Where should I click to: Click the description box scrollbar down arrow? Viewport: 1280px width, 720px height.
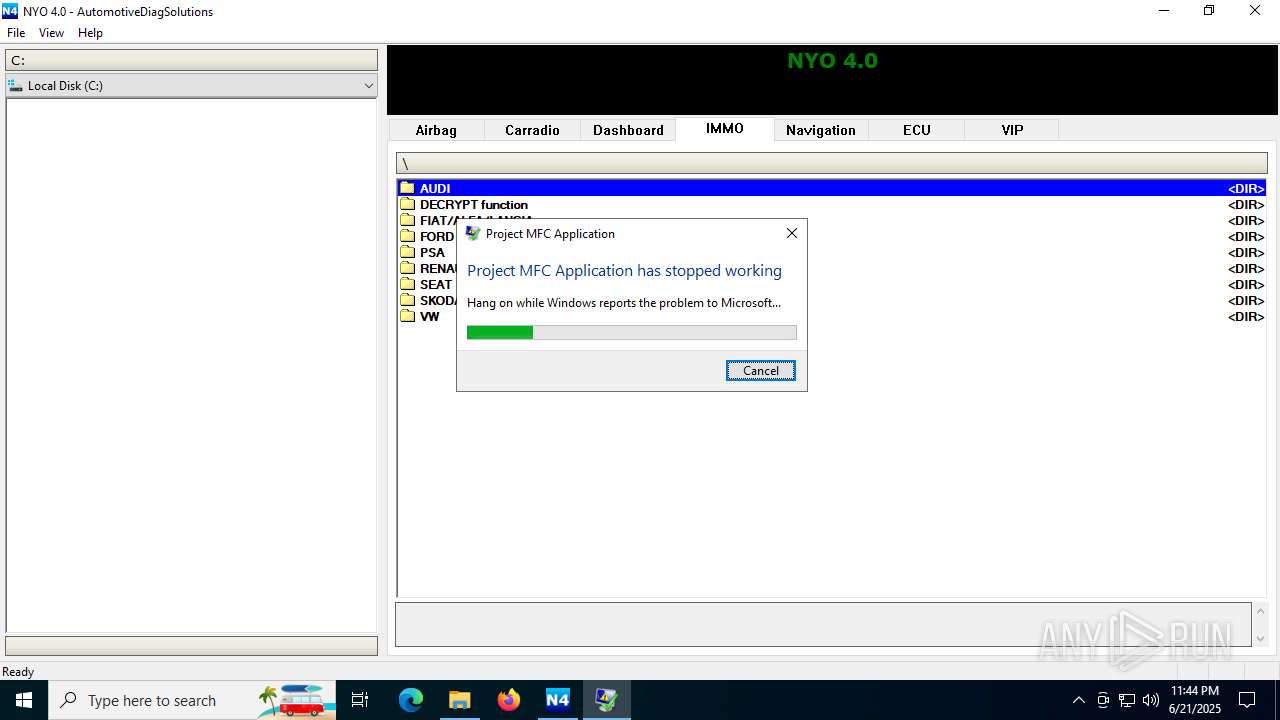1260,639
